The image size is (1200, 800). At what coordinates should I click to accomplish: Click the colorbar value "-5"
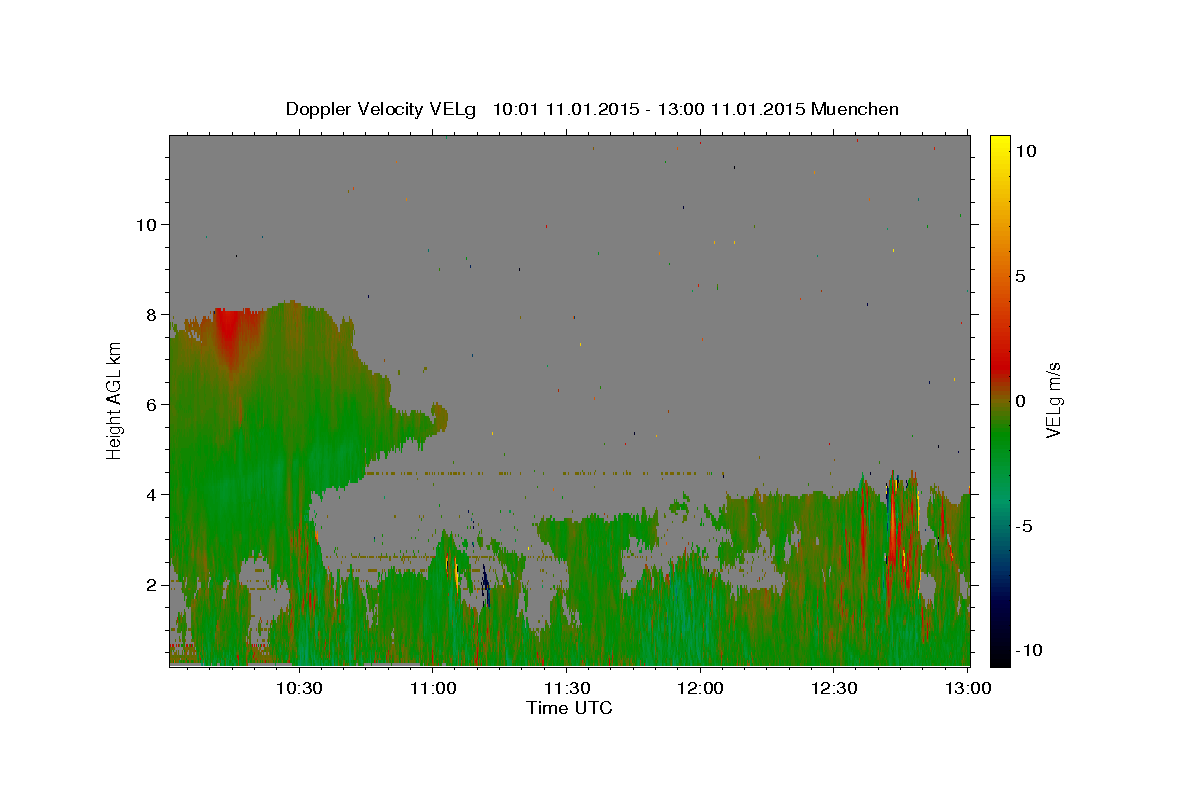[x=1022, y=526]
